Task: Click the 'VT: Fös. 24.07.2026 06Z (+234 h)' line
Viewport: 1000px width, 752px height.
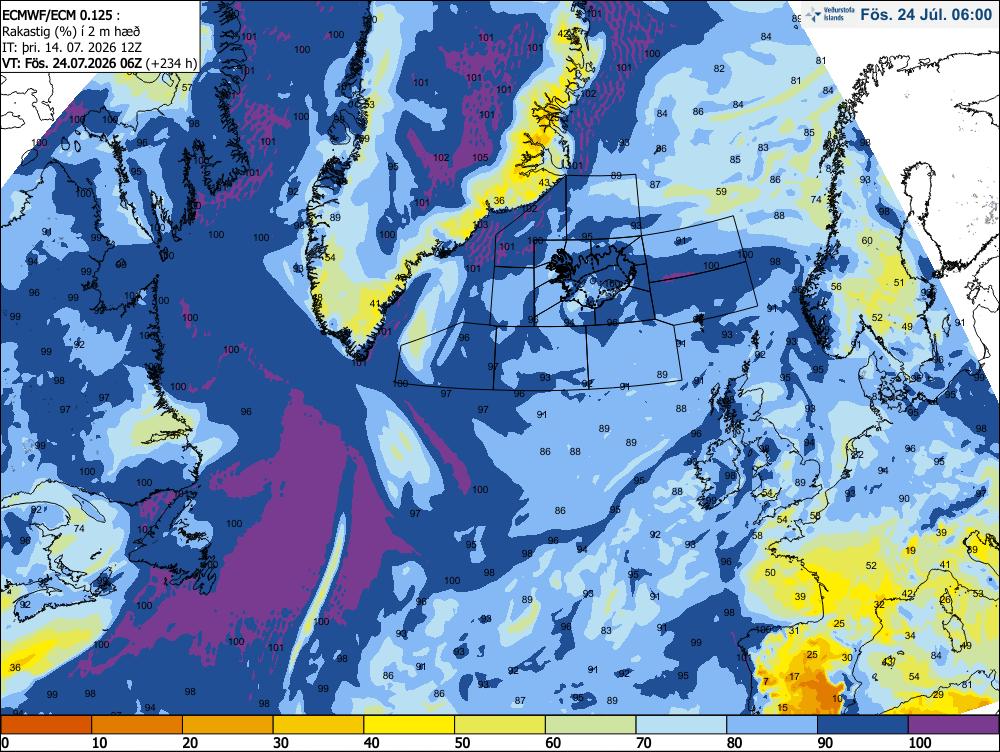Action: (99, 63)
